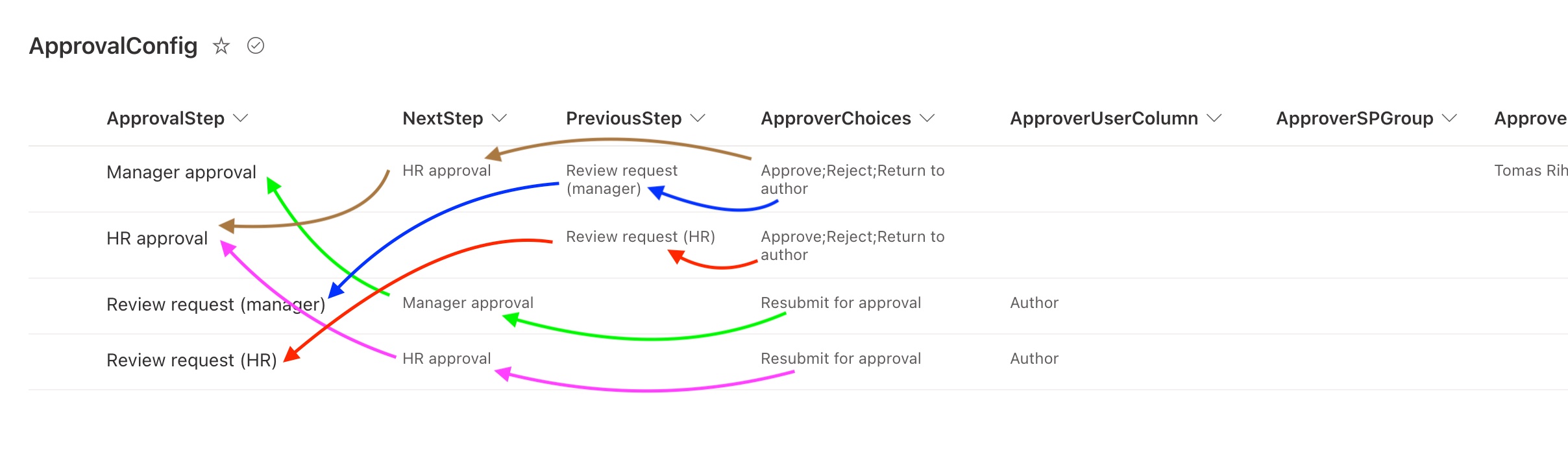
Task: Click the HR approval row entry
Action: 158,238
